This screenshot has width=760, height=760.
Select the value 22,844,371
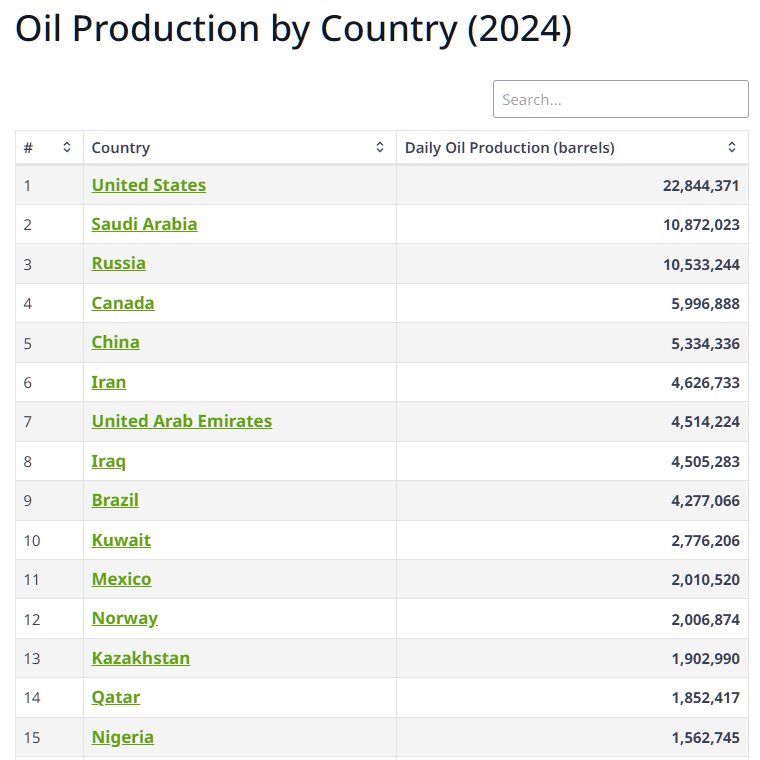(701, 186)
